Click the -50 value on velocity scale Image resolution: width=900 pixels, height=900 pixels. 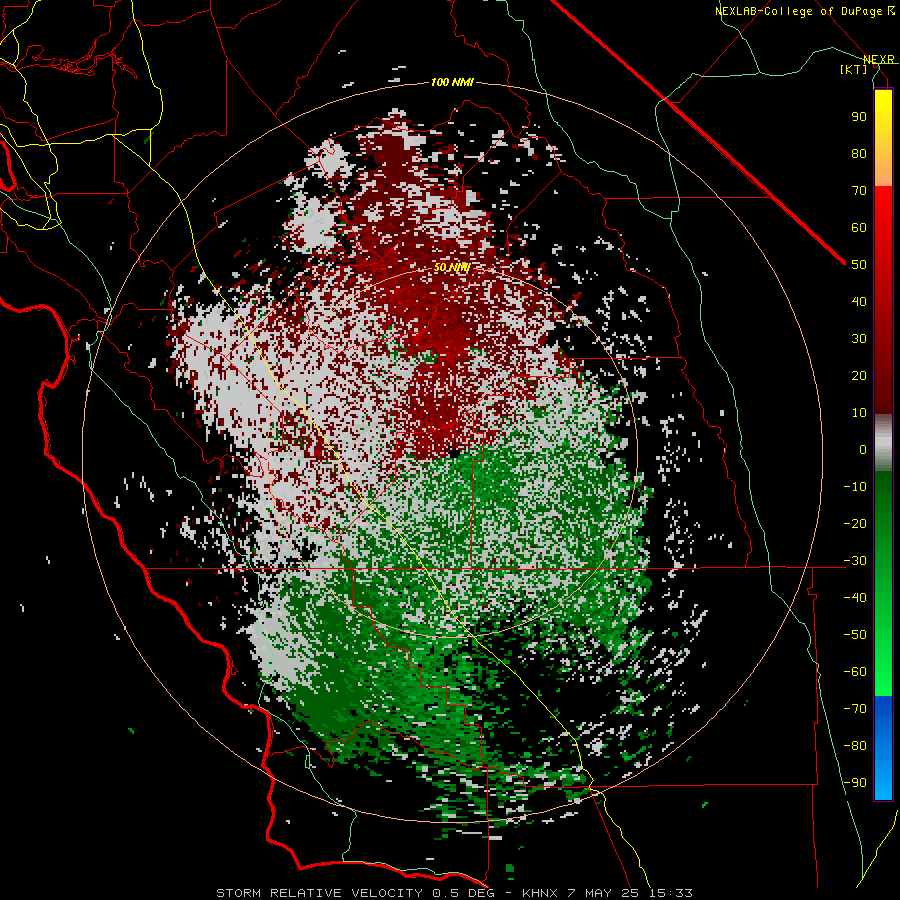tap(855, 635)
